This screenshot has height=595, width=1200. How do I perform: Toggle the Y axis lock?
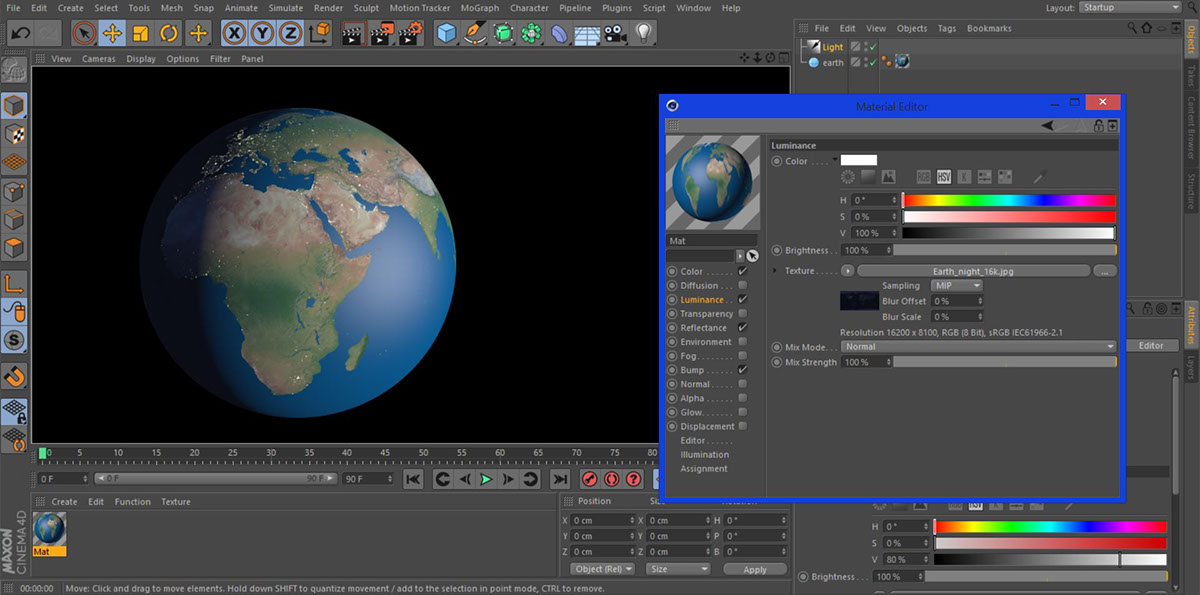[262, 33]
